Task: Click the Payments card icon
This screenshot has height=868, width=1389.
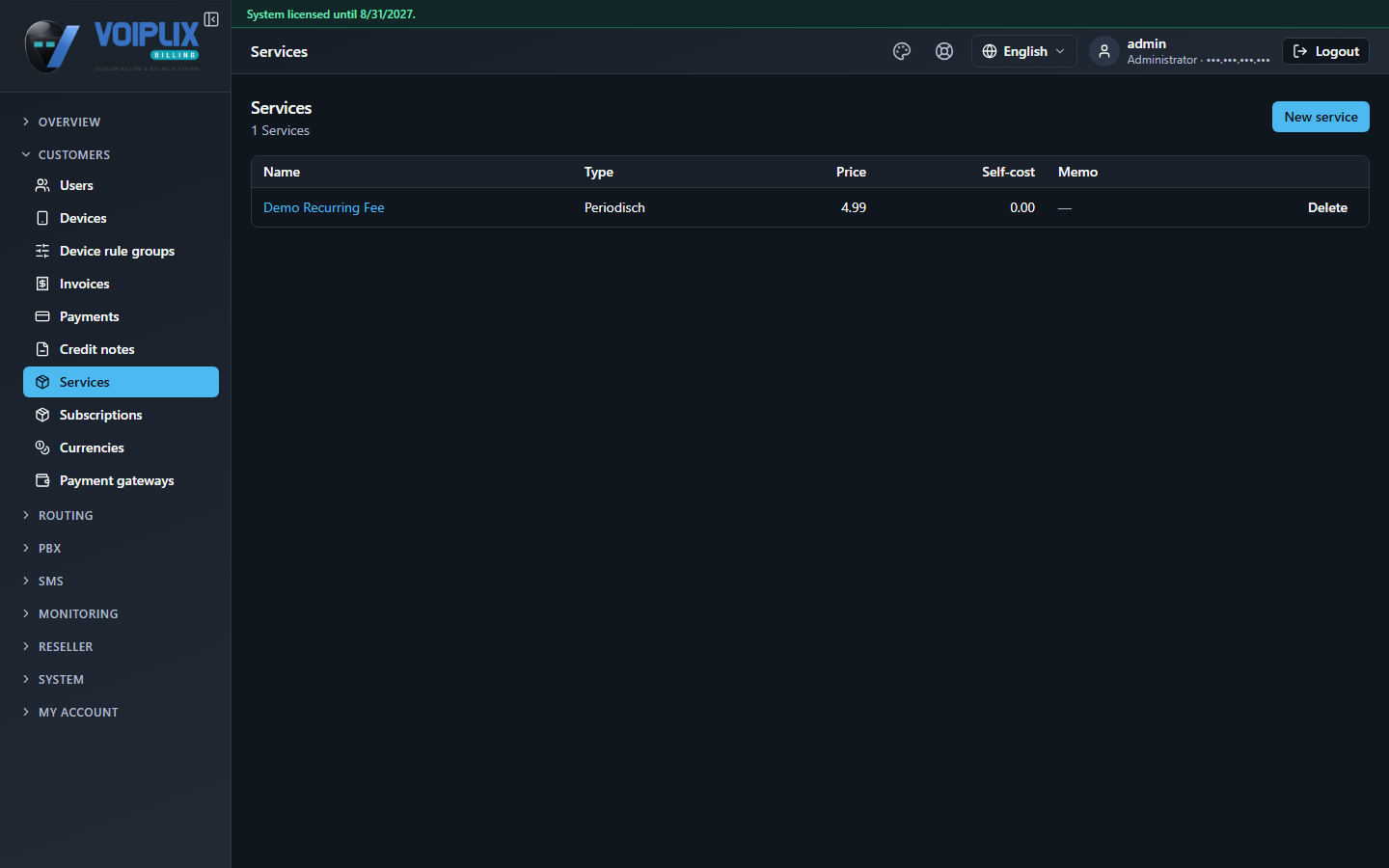Action: (x=42, y=316)
